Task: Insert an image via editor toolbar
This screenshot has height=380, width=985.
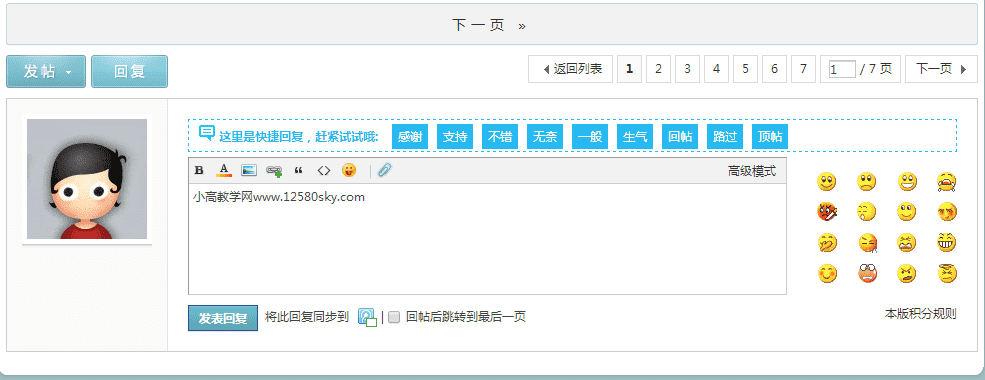Action: pyautogui.click(x=249, y=170)
